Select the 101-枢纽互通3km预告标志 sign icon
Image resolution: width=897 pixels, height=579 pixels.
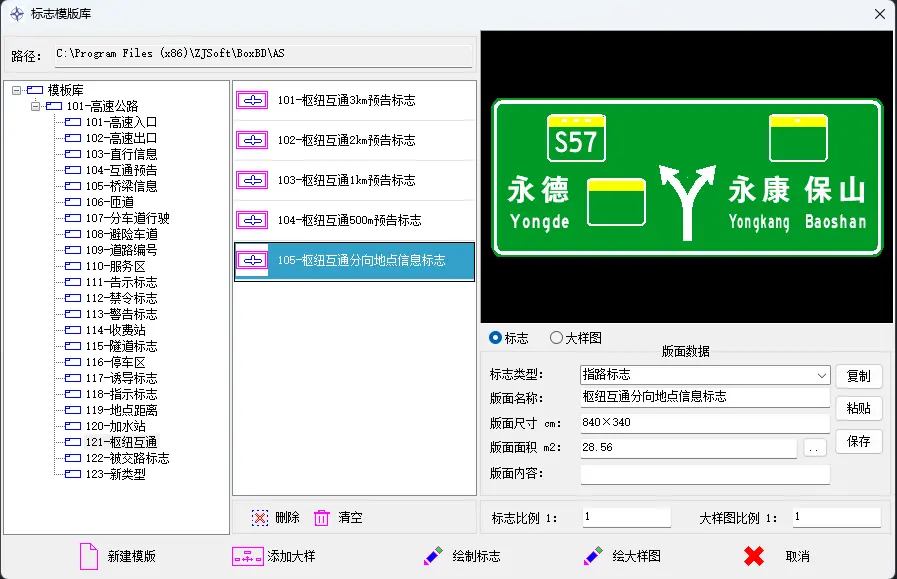(253, 100)
